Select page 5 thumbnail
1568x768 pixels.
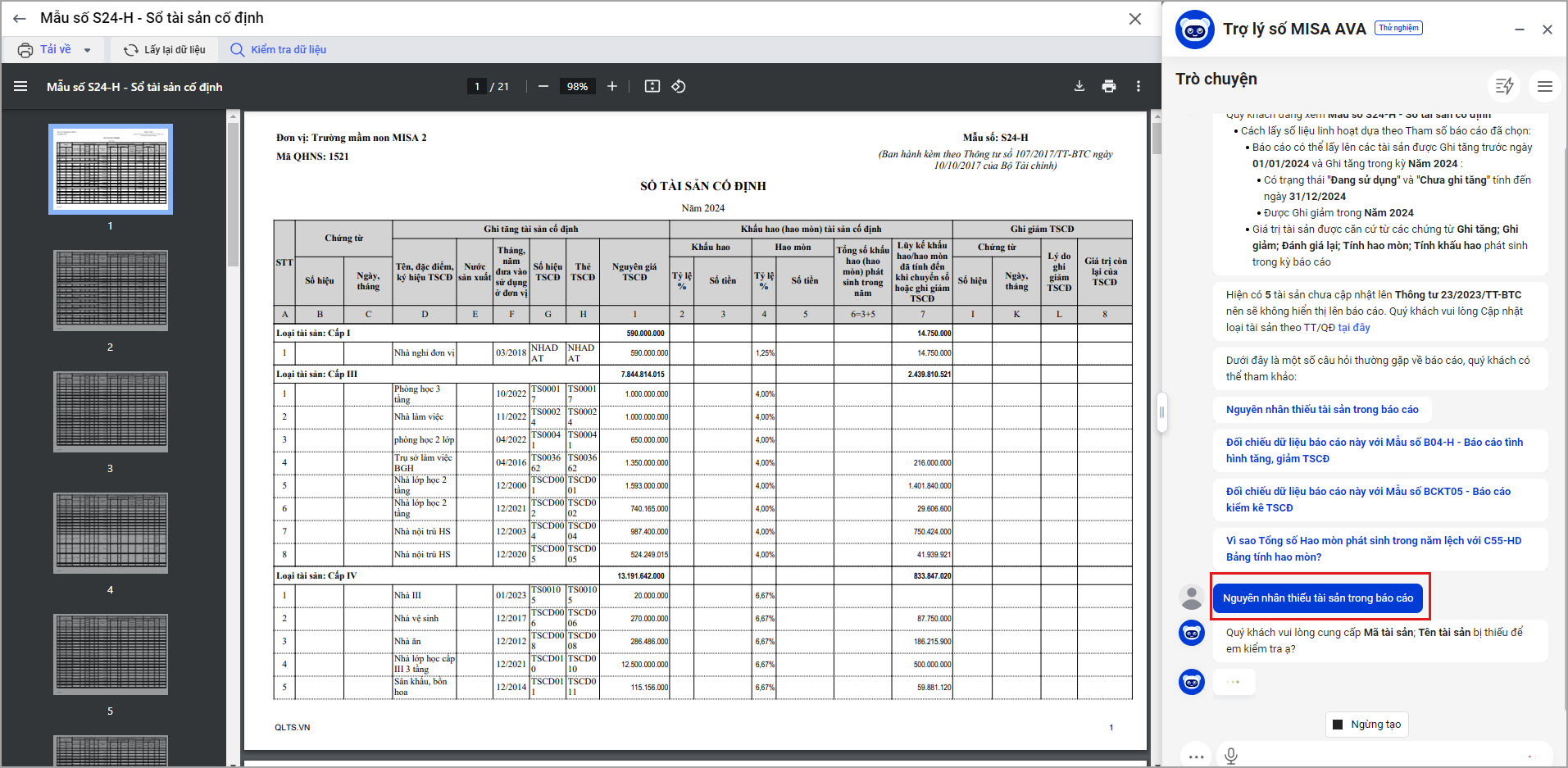(111, 654)
